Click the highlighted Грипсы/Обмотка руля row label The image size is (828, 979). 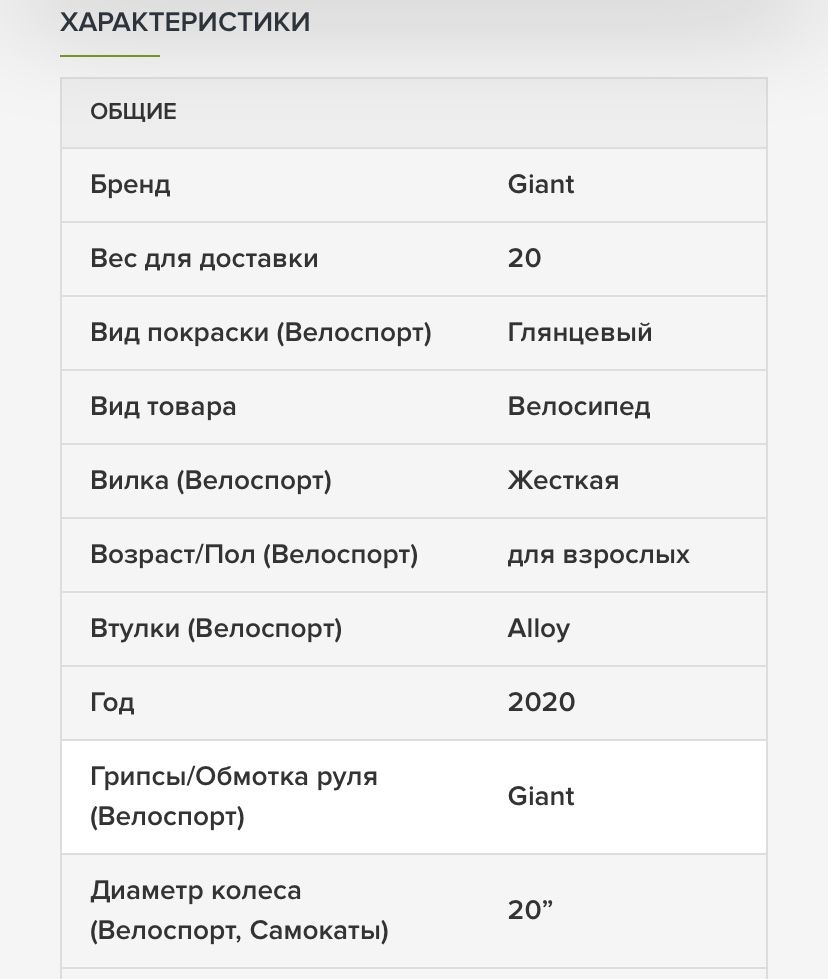pos(234,797)
